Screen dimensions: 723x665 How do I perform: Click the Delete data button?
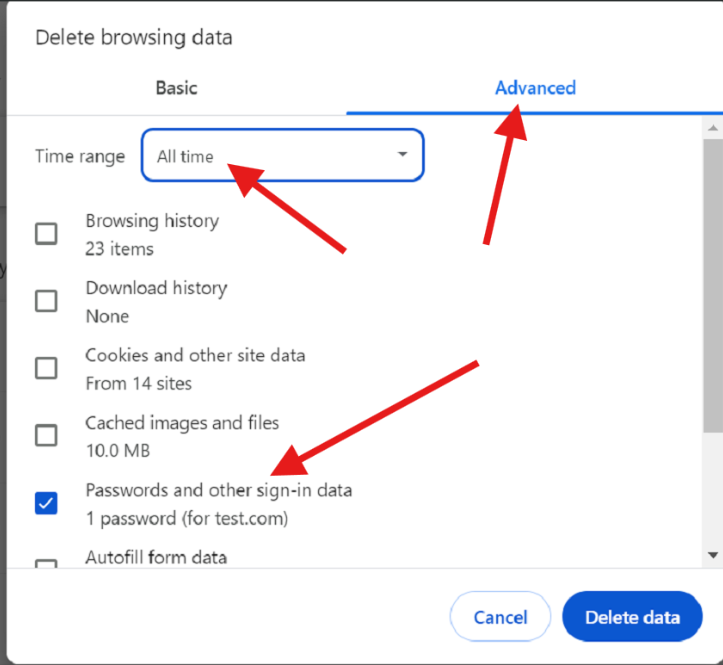pyautogui.click(x=632, y=617)
